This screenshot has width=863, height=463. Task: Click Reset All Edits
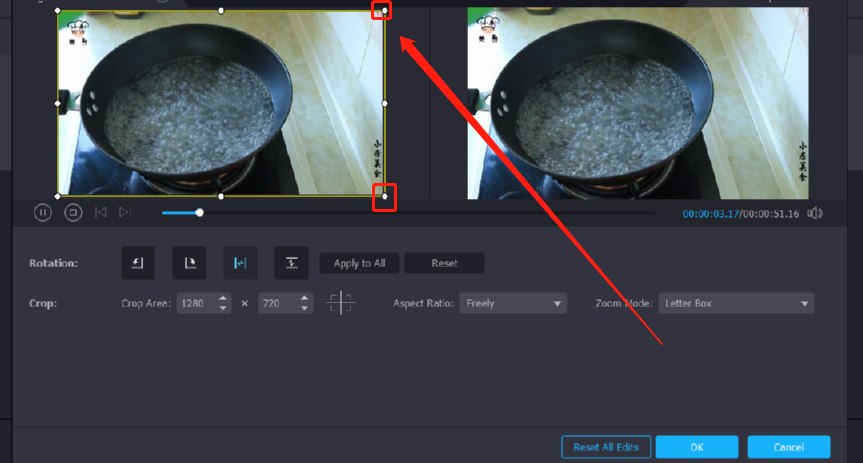pyautogui.click(x=606, y=446)
